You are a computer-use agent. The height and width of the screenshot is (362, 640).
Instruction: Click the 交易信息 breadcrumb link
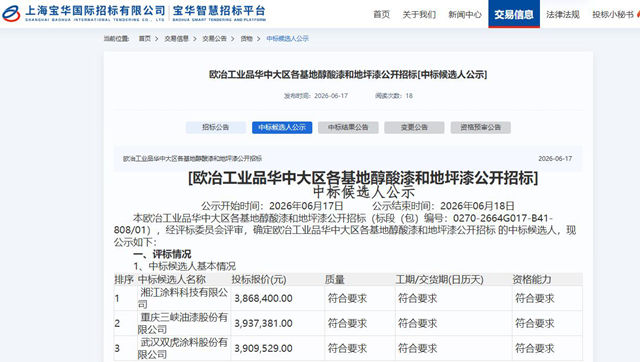[176, 38]
